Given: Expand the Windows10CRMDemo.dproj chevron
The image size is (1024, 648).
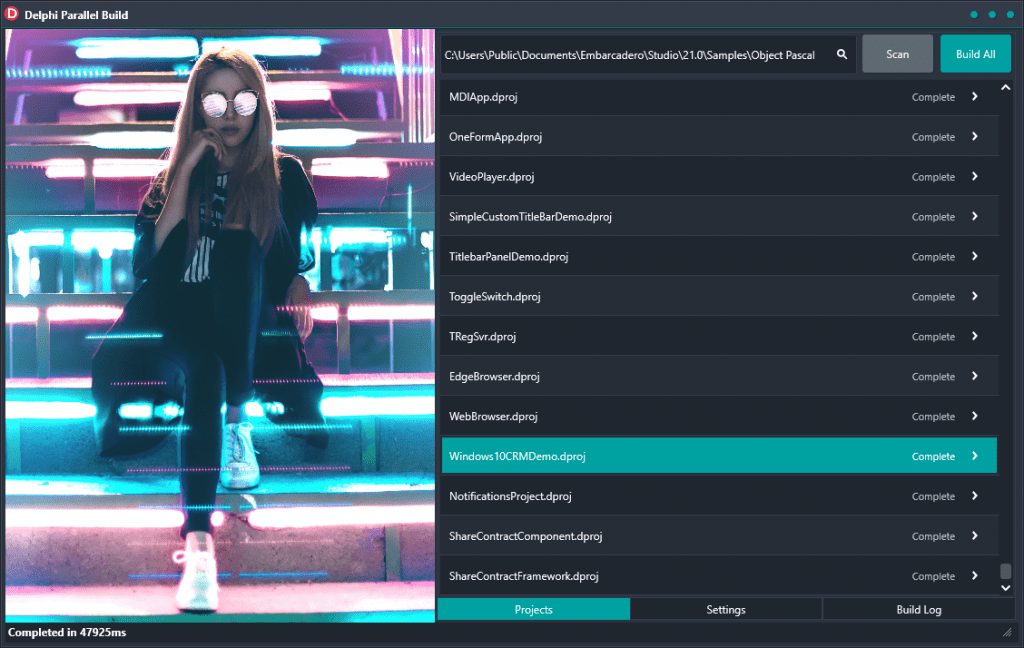Looking at the screenshot, I should point(974,456).
